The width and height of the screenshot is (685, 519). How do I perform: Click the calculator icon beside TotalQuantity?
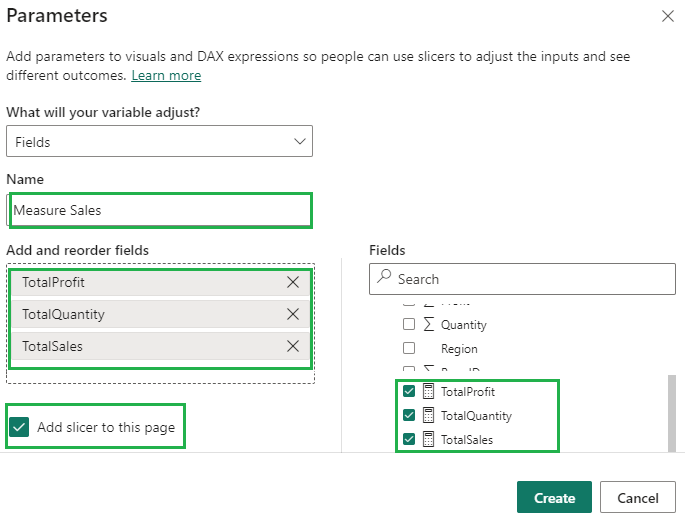[x=429, y=415]
